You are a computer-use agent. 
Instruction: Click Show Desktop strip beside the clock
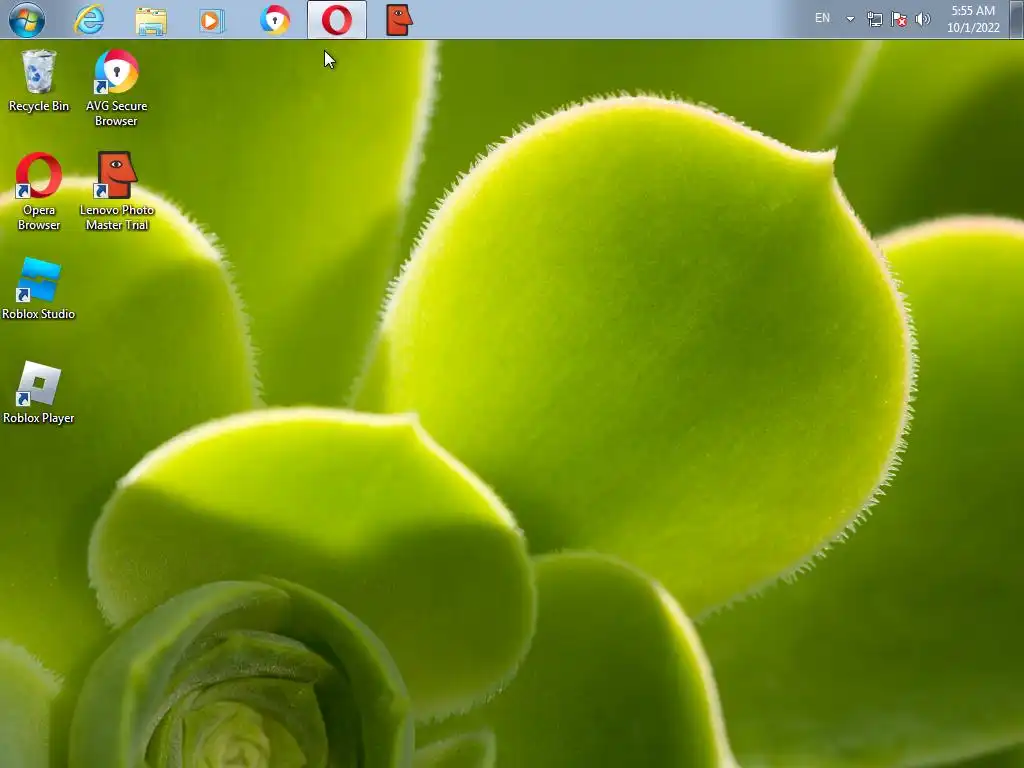tap(1017, 19)
